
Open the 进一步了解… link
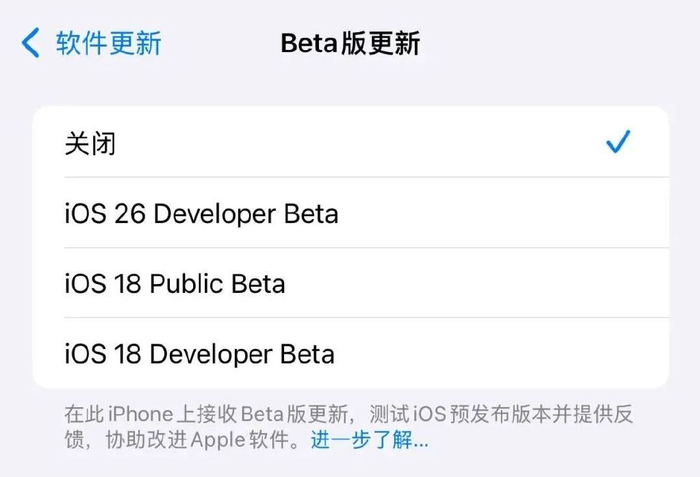[x=369, y=440]
